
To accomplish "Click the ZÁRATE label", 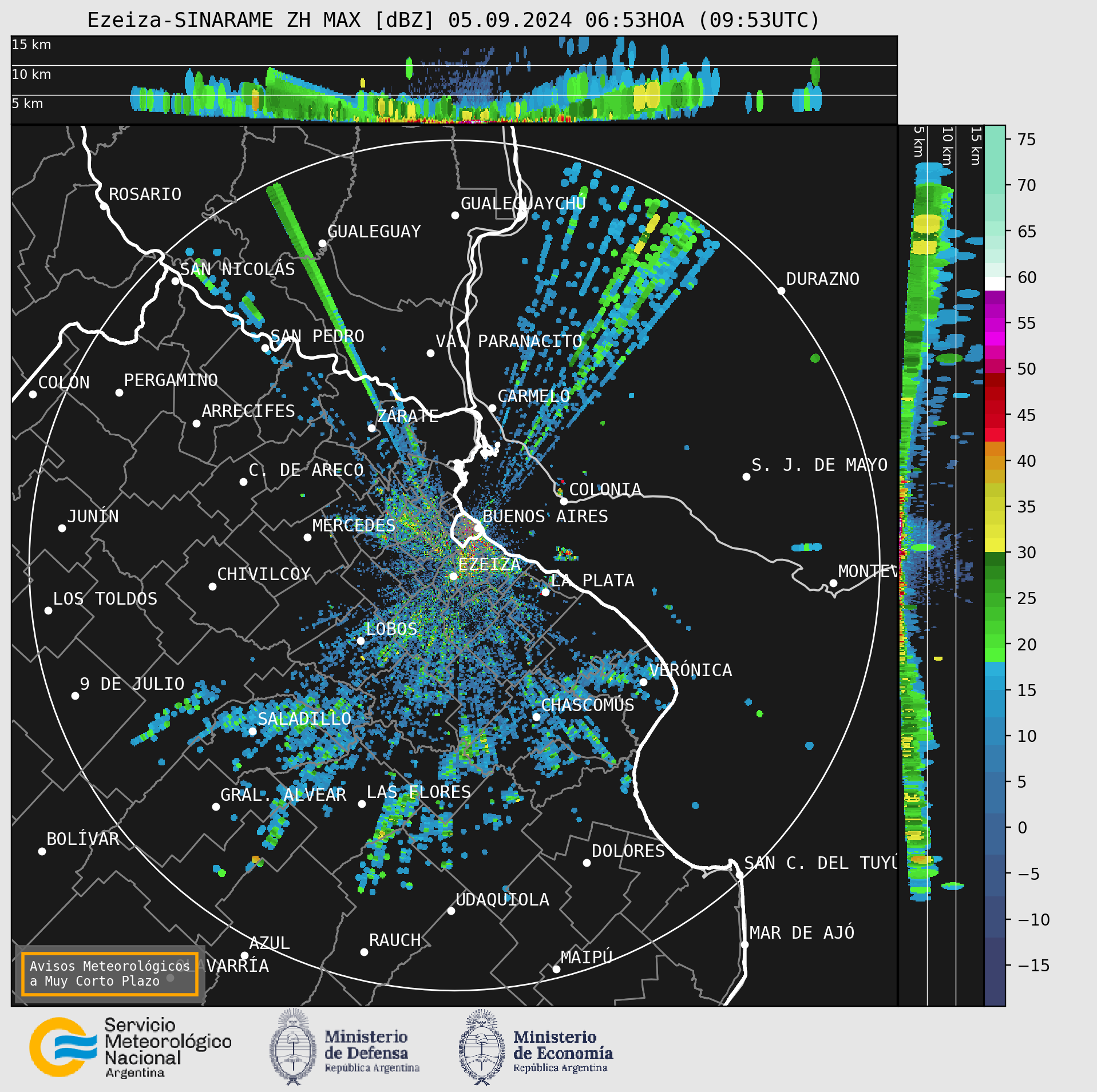I will (408, 416).
